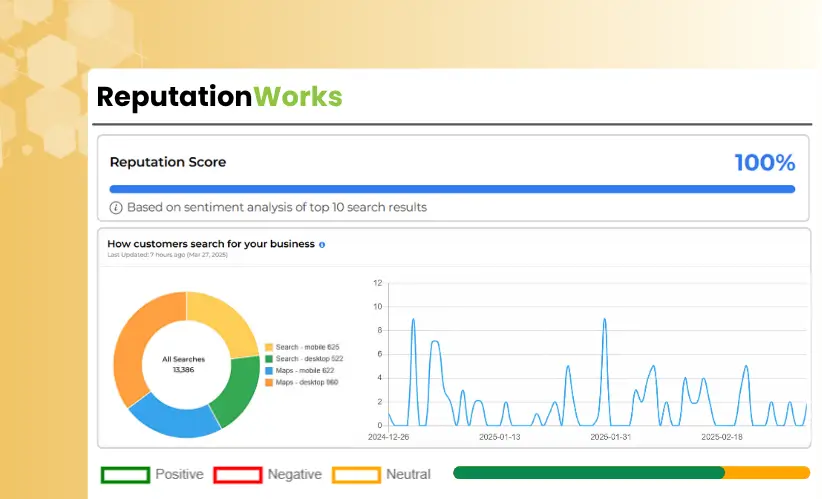Click 'Maps - desktop 960' legend label

pyautogui.click(x=307, y=383)
